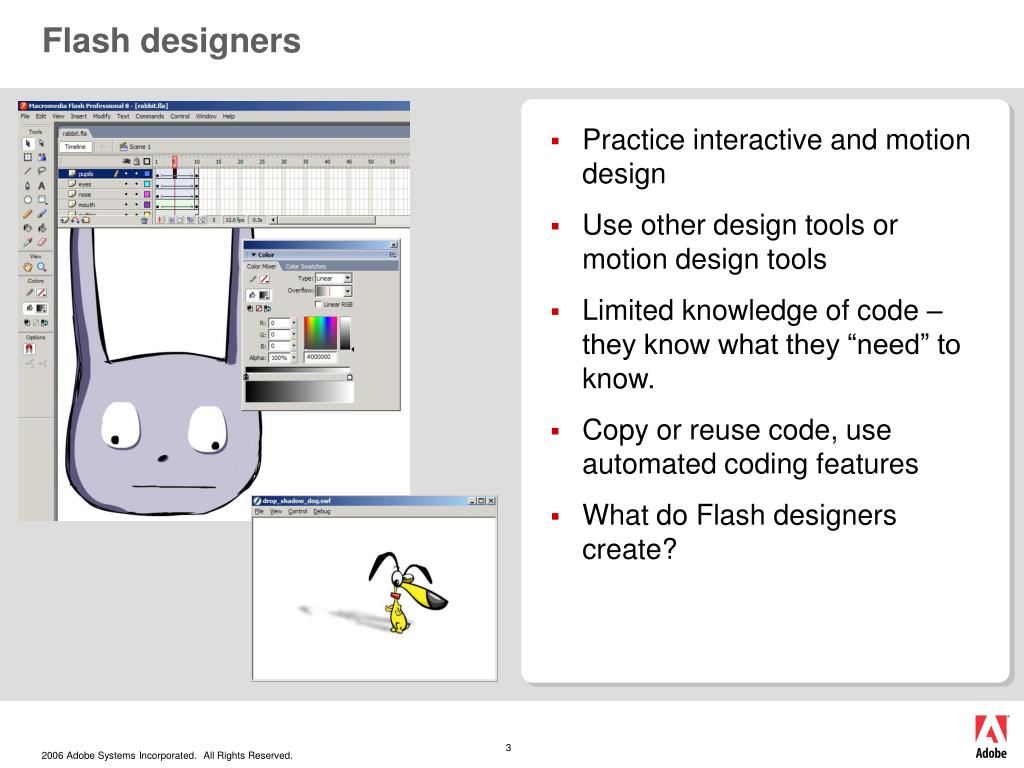Image resolution: width=1024 pixels, height=768 pixels.
Task: Open the Modify menu in Flash
Action: point(101,116)
